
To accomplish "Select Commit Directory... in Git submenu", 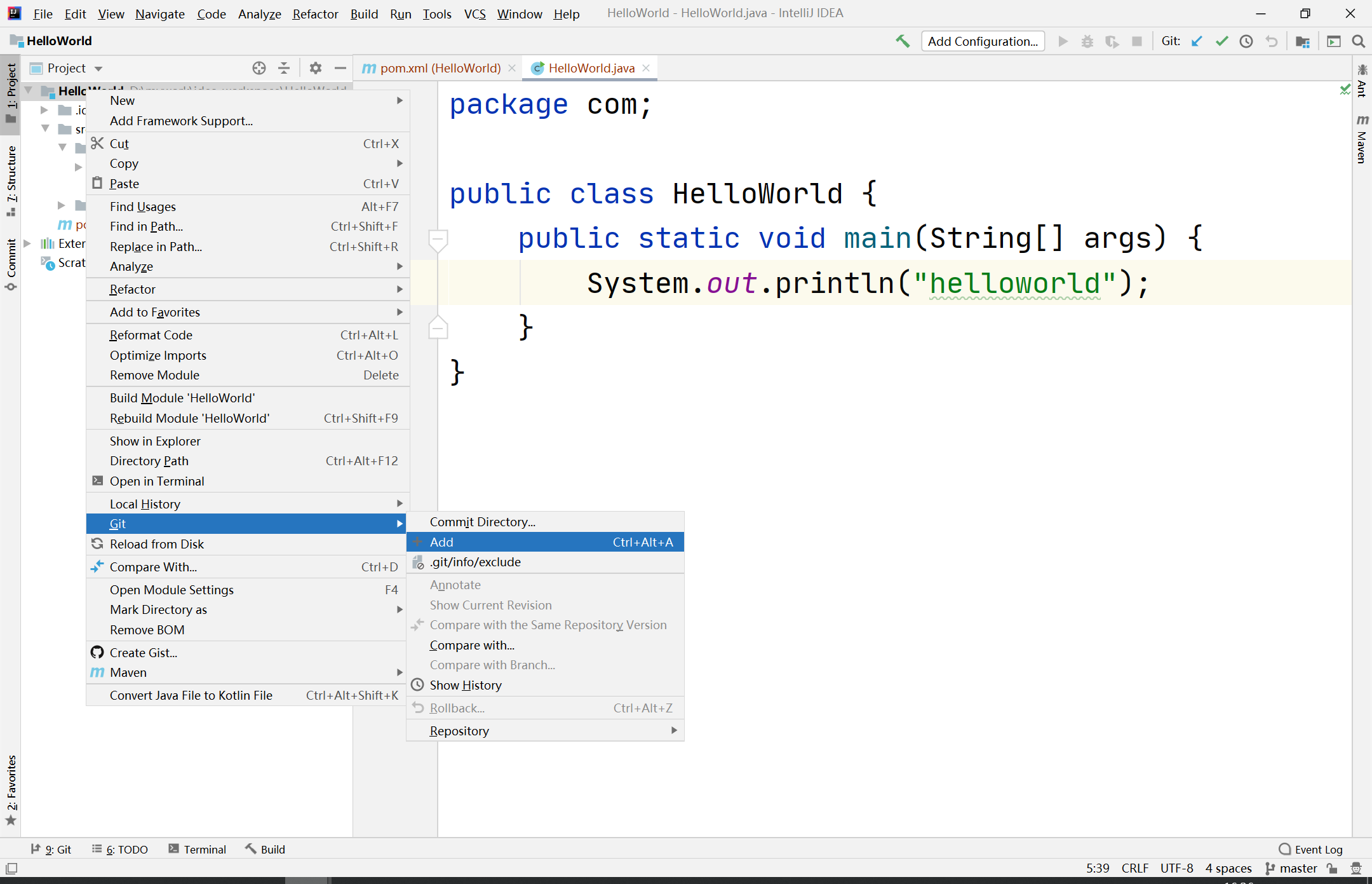I will [545, 522].
